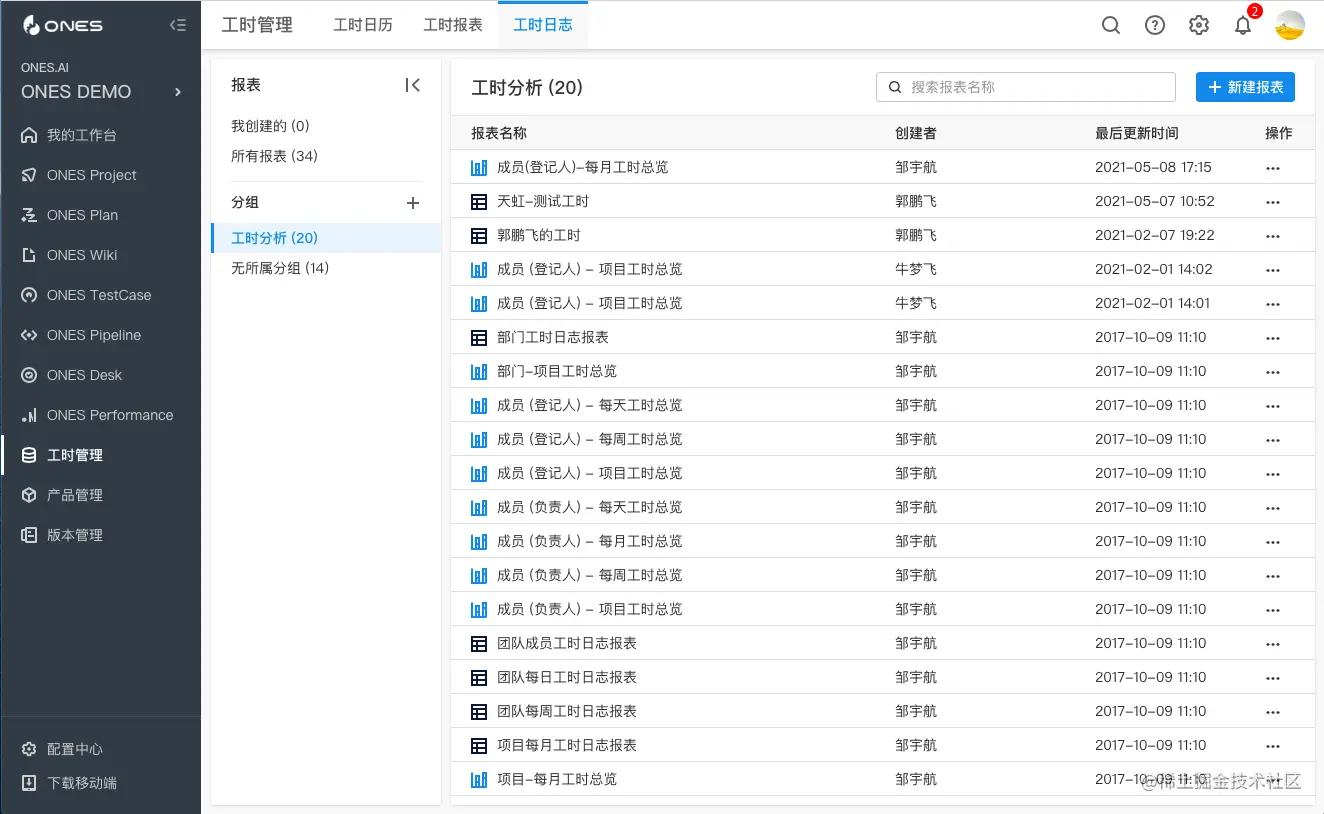Open more actions for 团队成员工时日志报表 row
Image resolution: width=1324 pixels, height=814 pixels.
click(x=1273, y=644)
